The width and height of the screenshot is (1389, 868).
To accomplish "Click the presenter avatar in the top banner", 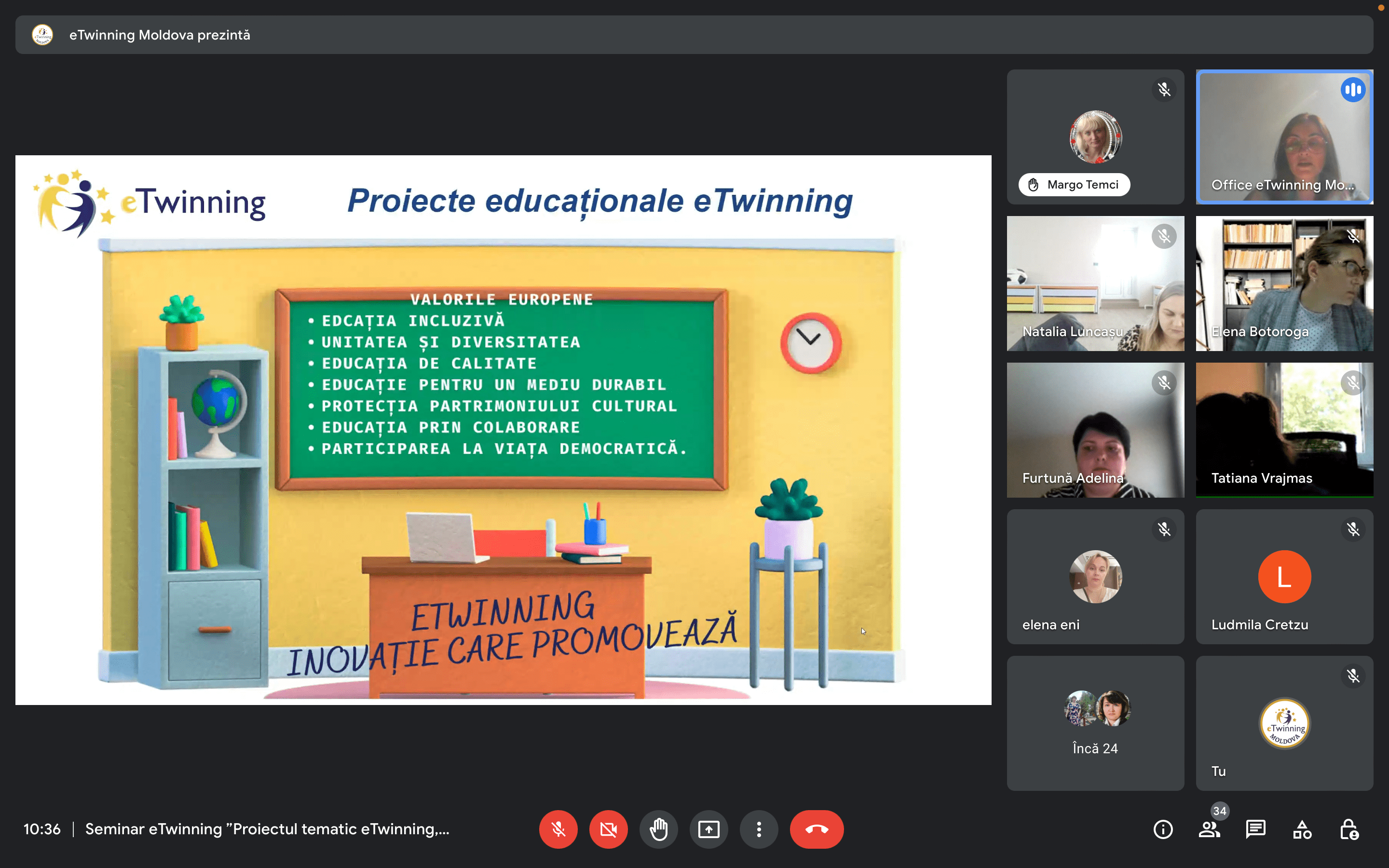I will point(42,34).
